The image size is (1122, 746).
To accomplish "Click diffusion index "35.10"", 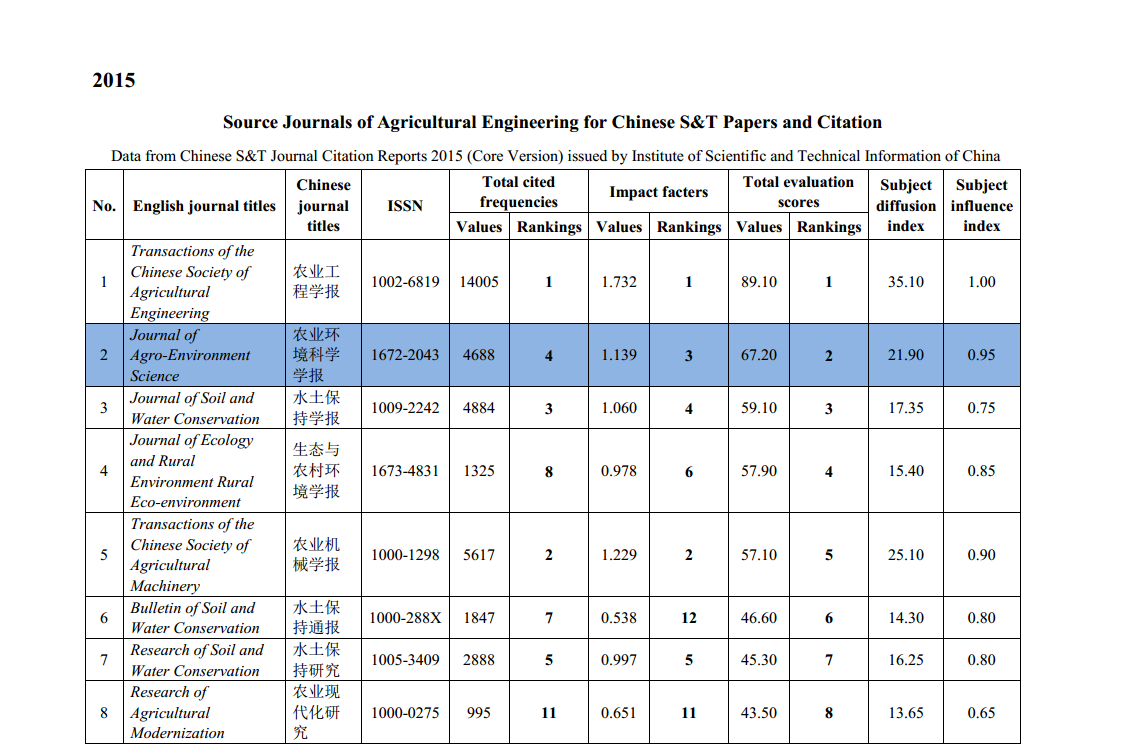I will click(x=906, y=282).
